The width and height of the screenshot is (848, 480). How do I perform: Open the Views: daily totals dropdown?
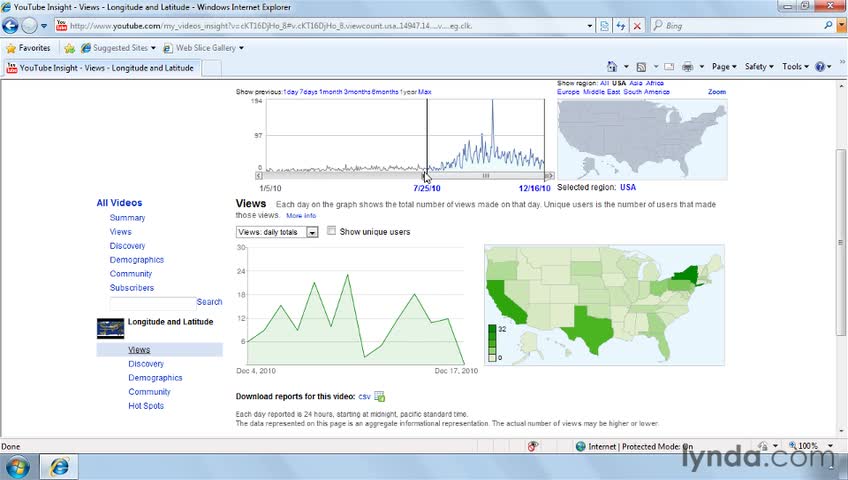[277, 232]
